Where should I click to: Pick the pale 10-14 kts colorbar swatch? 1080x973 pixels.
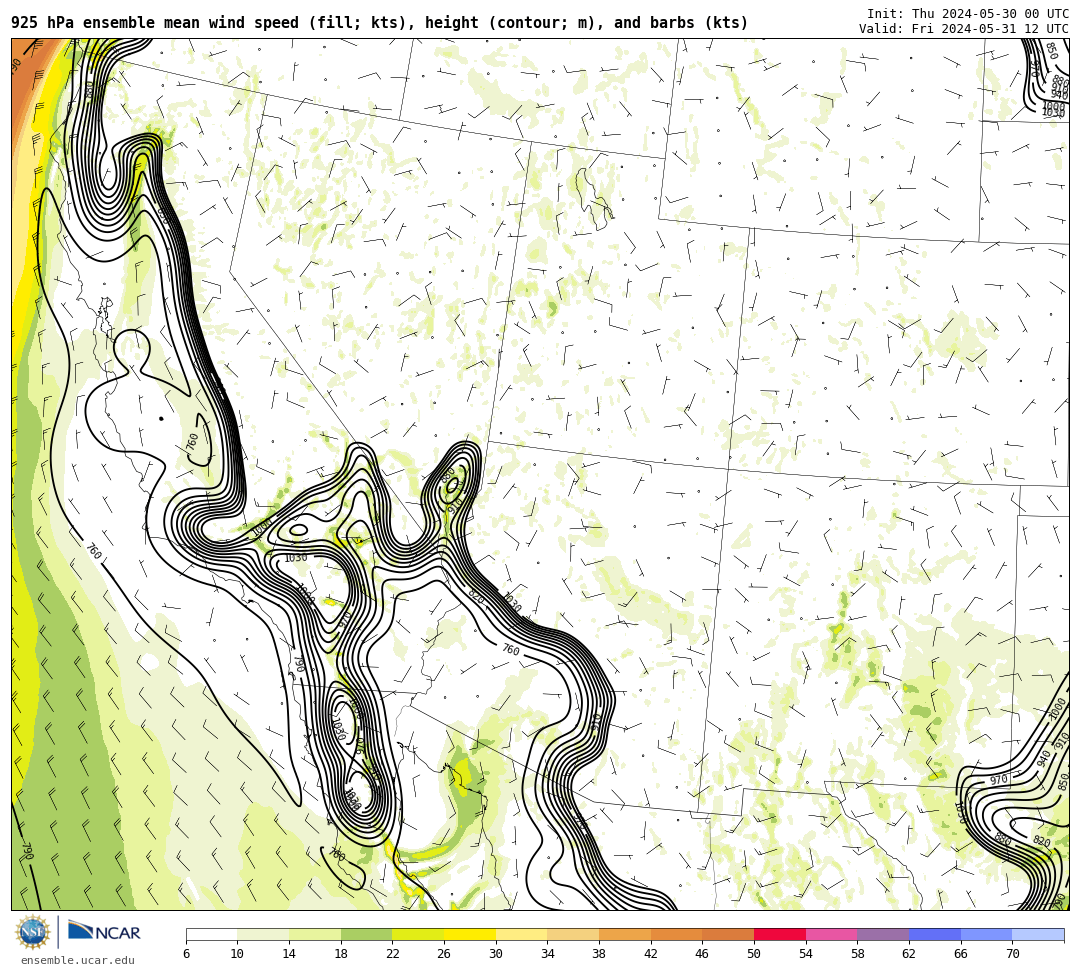(x=263, y=934)
